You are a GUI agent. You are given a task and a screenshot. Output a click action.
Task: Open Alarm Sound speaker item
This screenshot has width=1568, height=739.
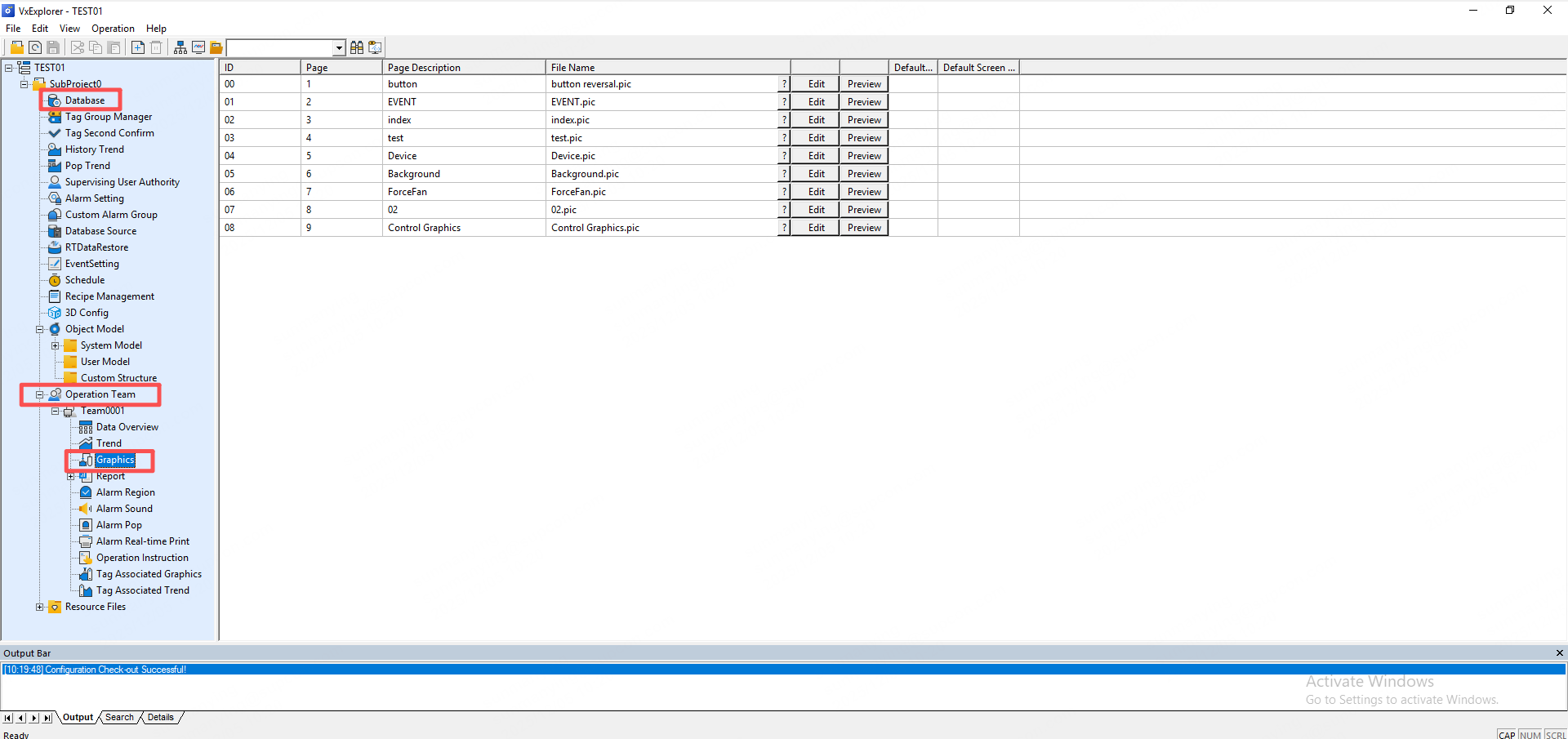[123, 509]
